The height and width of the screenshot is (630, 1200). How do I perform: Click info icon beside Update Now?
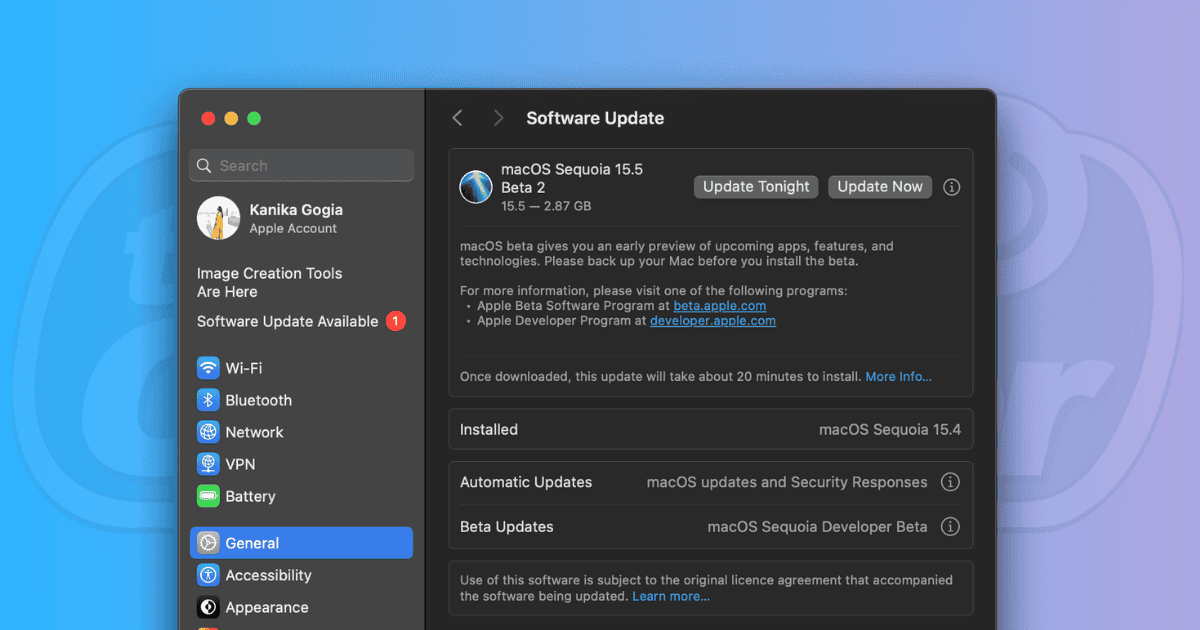(x=952, y=187)
